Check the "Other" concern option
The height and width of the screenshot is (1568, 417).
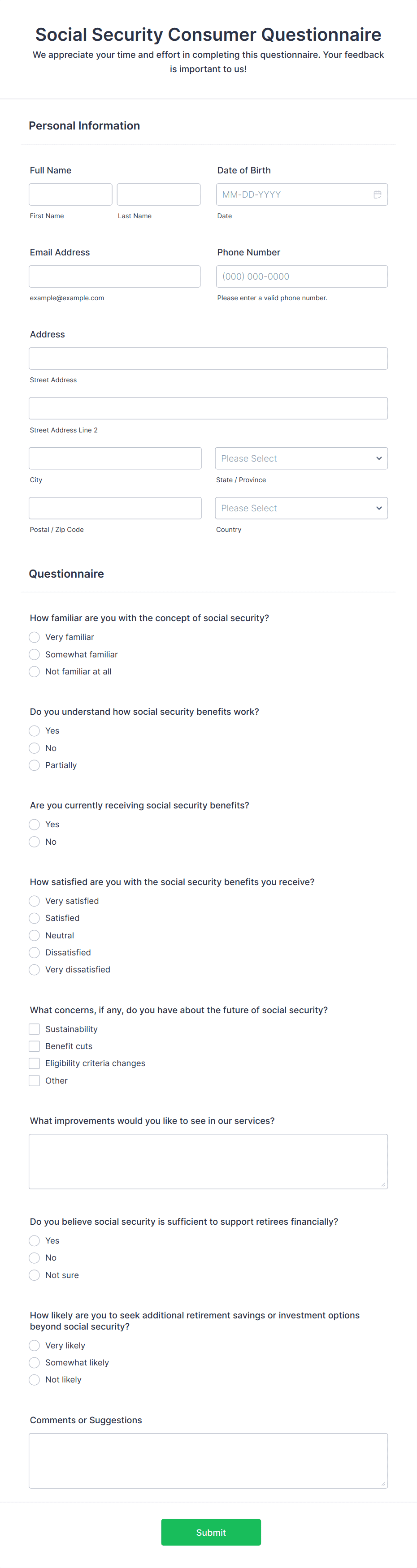coord(34,1080)
